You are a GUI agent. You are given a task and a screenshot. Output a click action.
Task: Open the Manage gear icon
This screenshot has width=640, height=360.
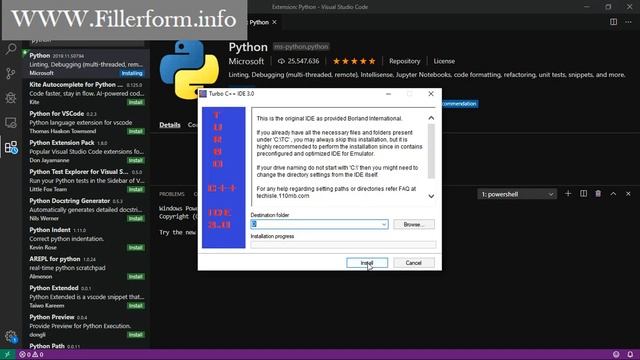click(x=11, y=336)
